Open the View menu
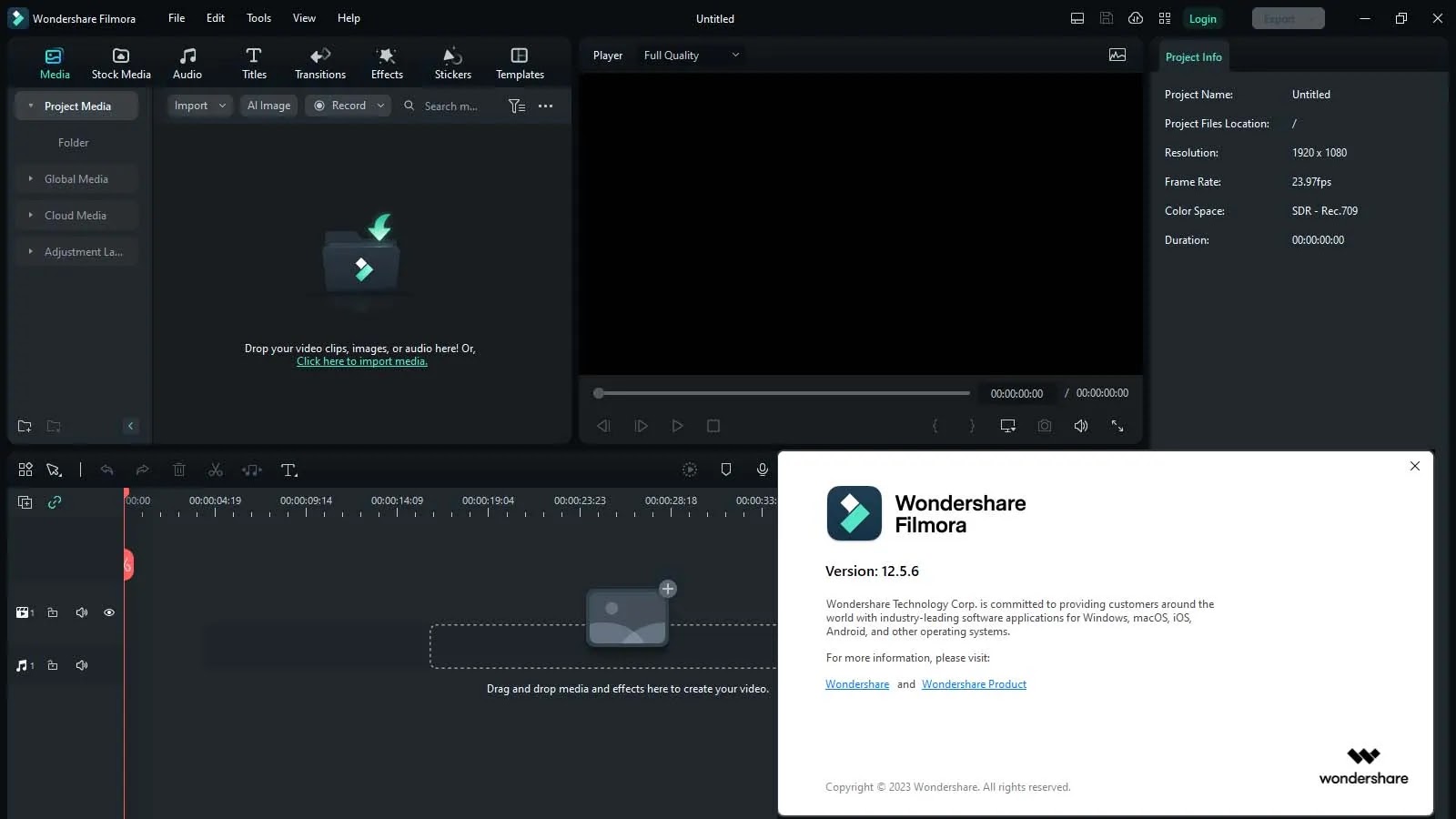This screenshot has height=819, width=1456. 304,18
